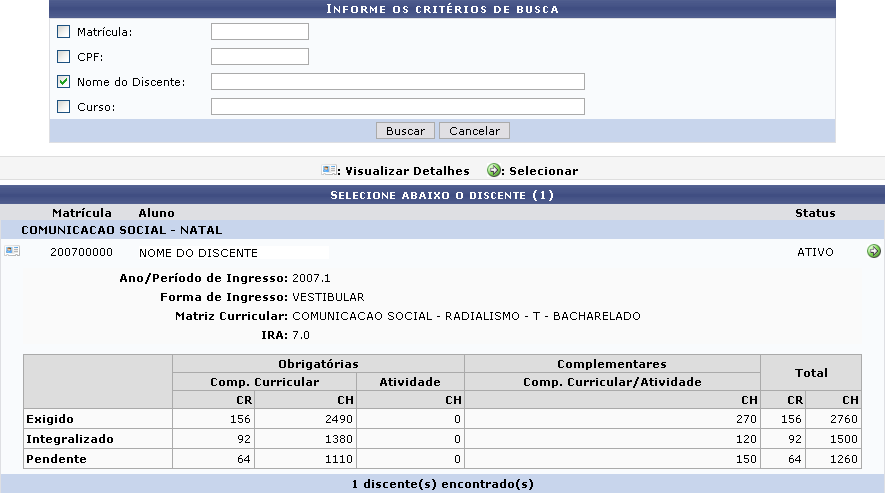Uncheck the Nome do Discente checkbox
The height and width of the screenshot is (493, 885).
pyautogui.click(x=64, y=82)
